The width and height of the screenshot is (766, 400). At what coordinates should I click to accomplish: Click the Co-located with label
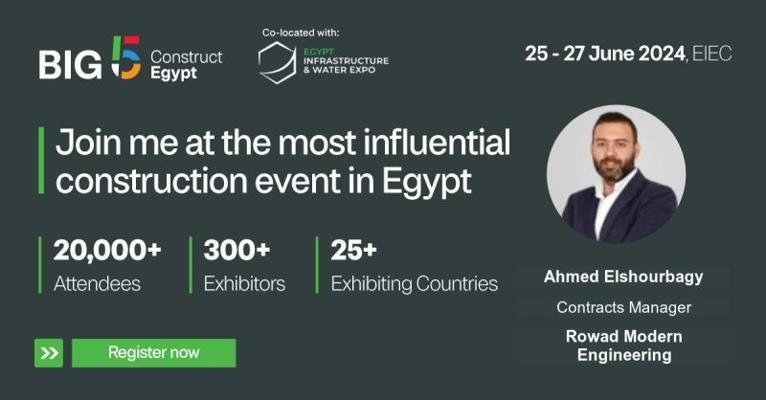click(300, 33)
